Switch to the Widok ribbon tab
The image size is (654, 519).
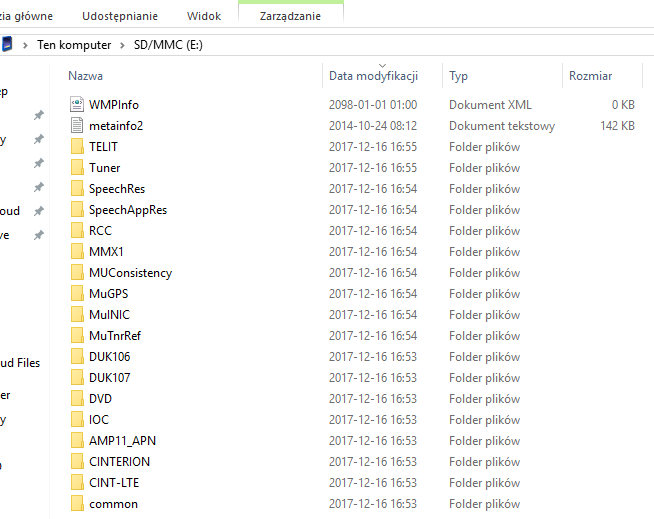[x=205, y=16]
